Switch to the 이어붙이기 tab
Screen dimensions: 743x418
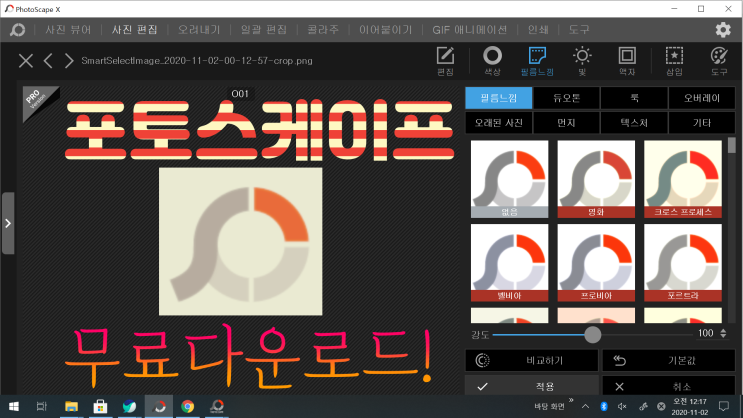pyautogui.click(x=386, y=30)
